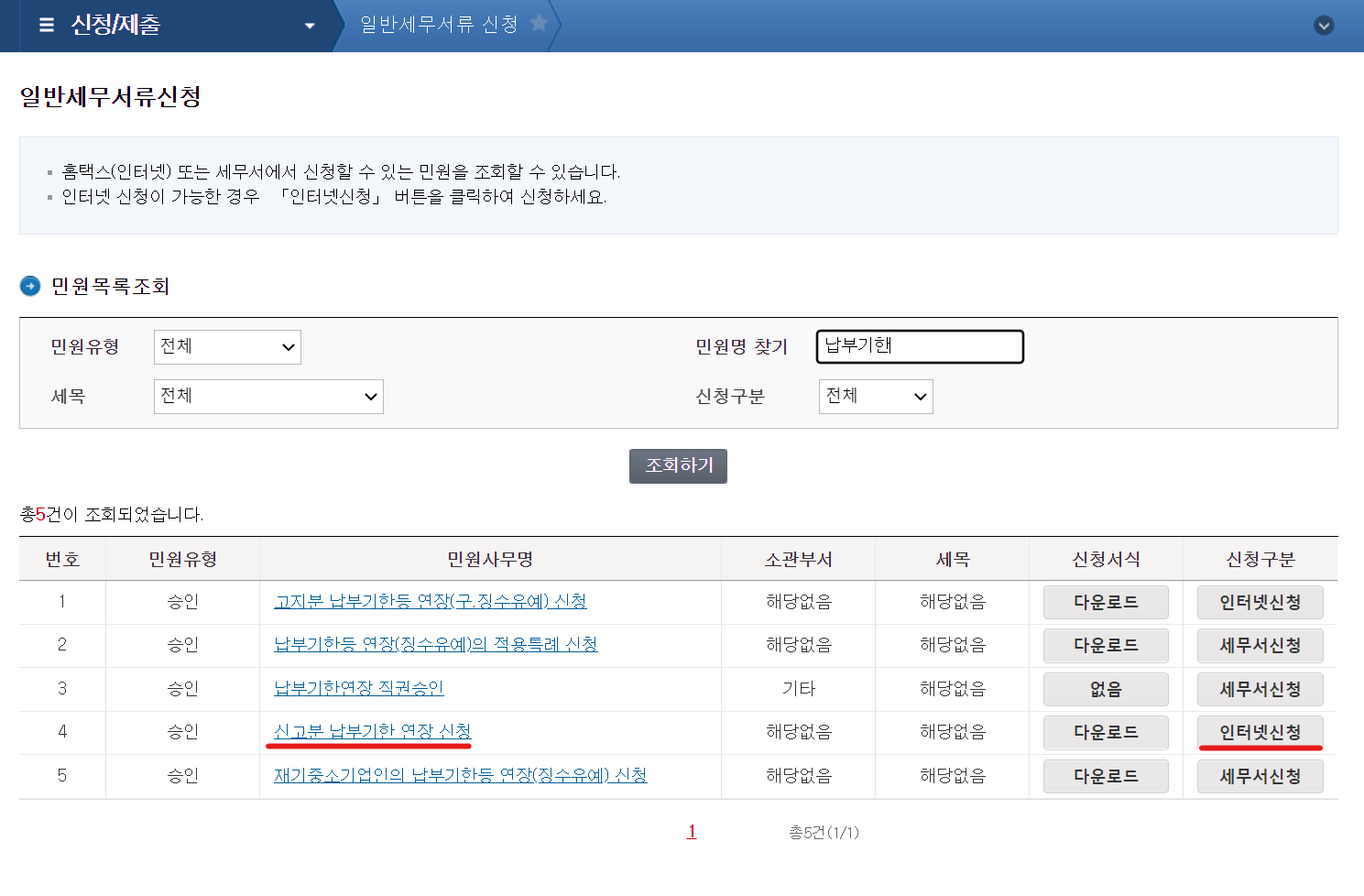The image size is (1364, 896).
Task: Download form for row 5 재기중소기업인
Action: pyautogui.click(x=1106, y=776)
